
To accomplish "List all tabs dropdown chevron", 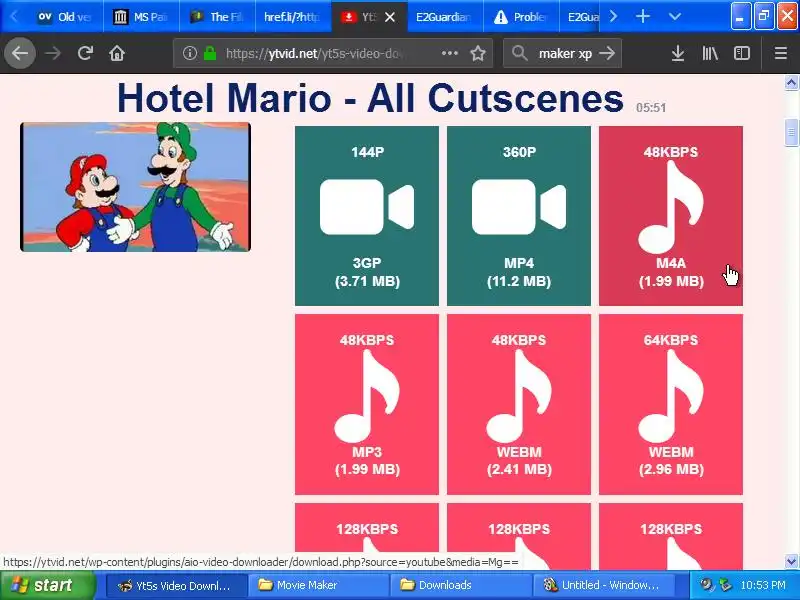I will (x=674, y=16).
